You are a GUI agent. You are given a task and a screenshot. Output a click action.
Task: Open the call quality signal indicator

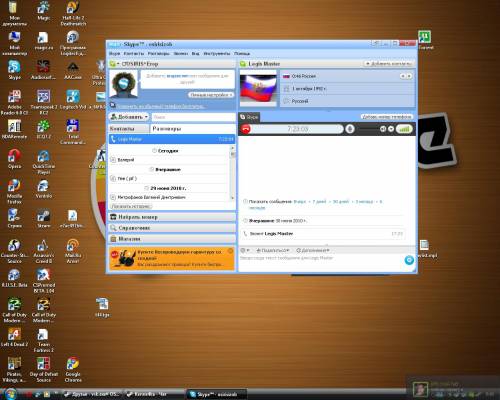(404, 129)
